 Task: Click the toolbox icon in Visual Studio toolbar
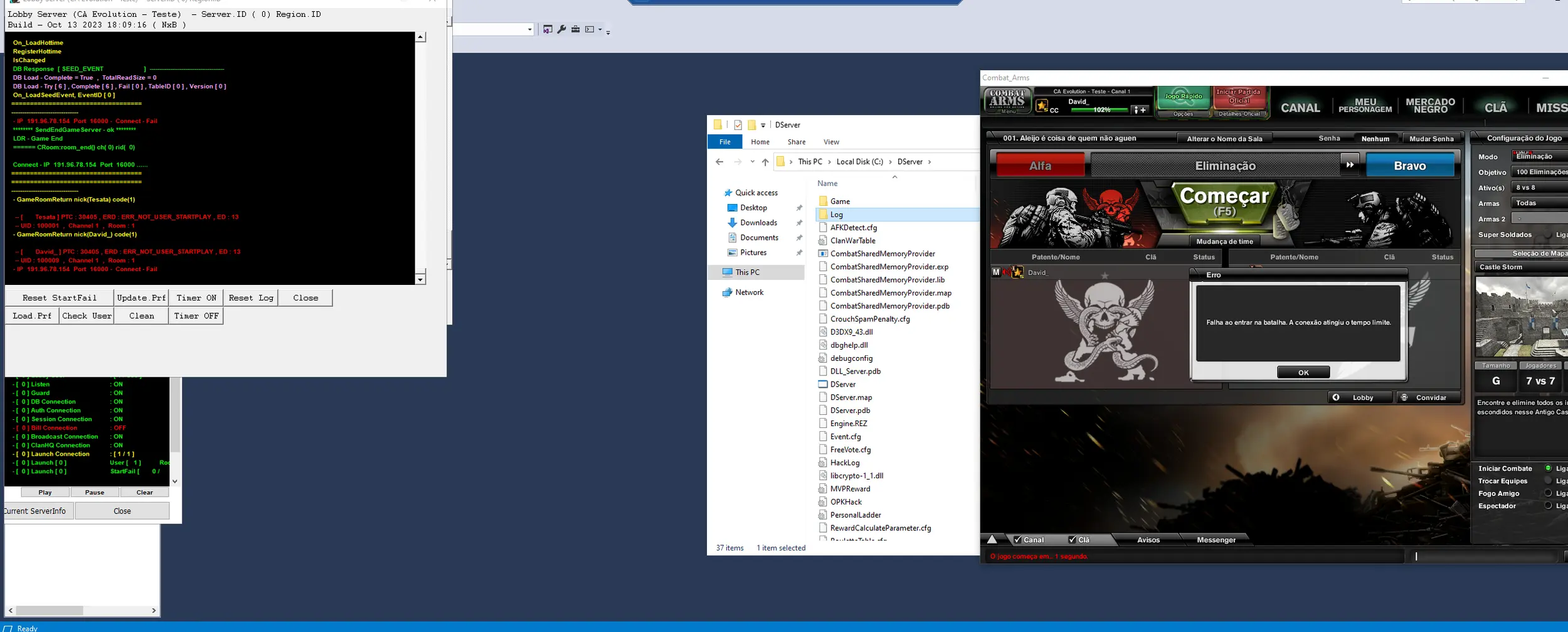(575, 29)
